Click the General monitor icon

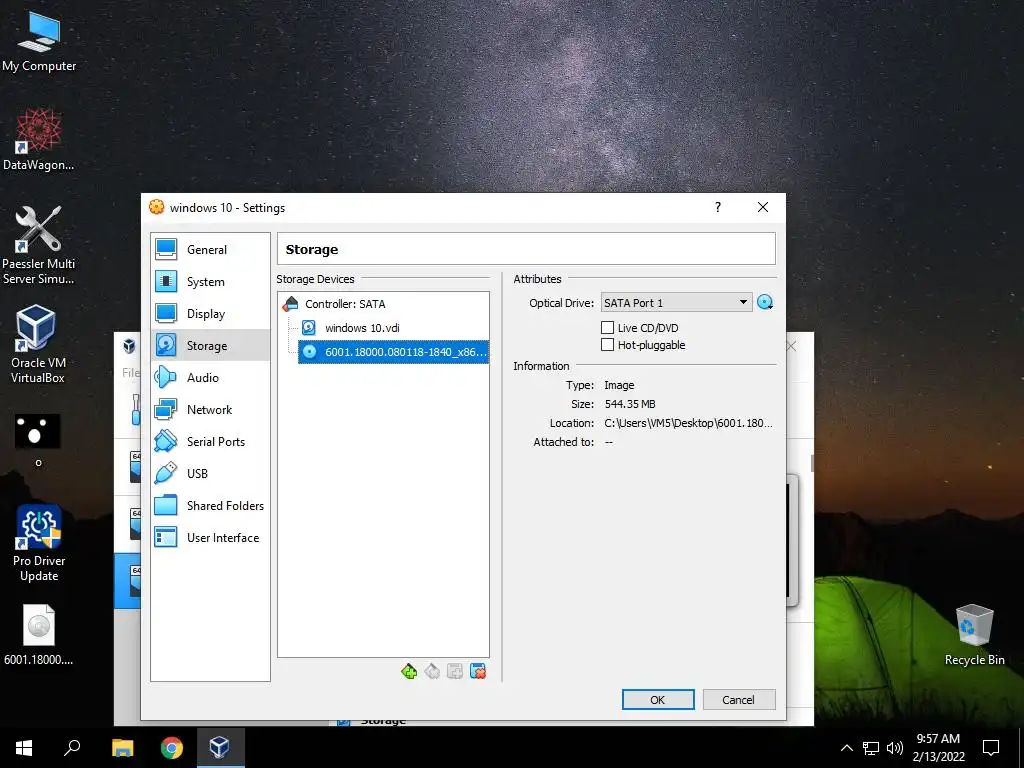166,249
